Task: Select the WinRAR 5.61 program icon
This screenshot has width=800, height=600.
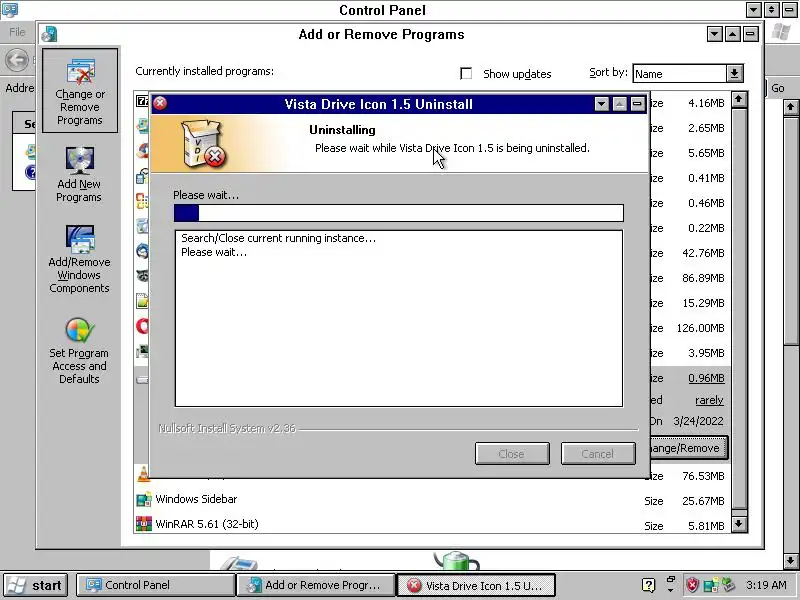Action: click(144, 524)
